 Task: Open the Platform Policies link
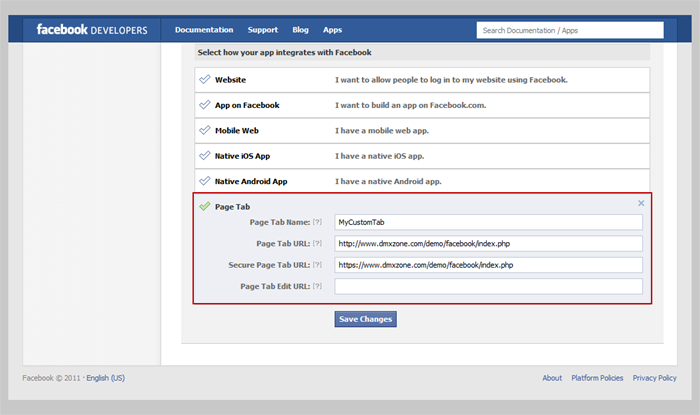[597, 378]
